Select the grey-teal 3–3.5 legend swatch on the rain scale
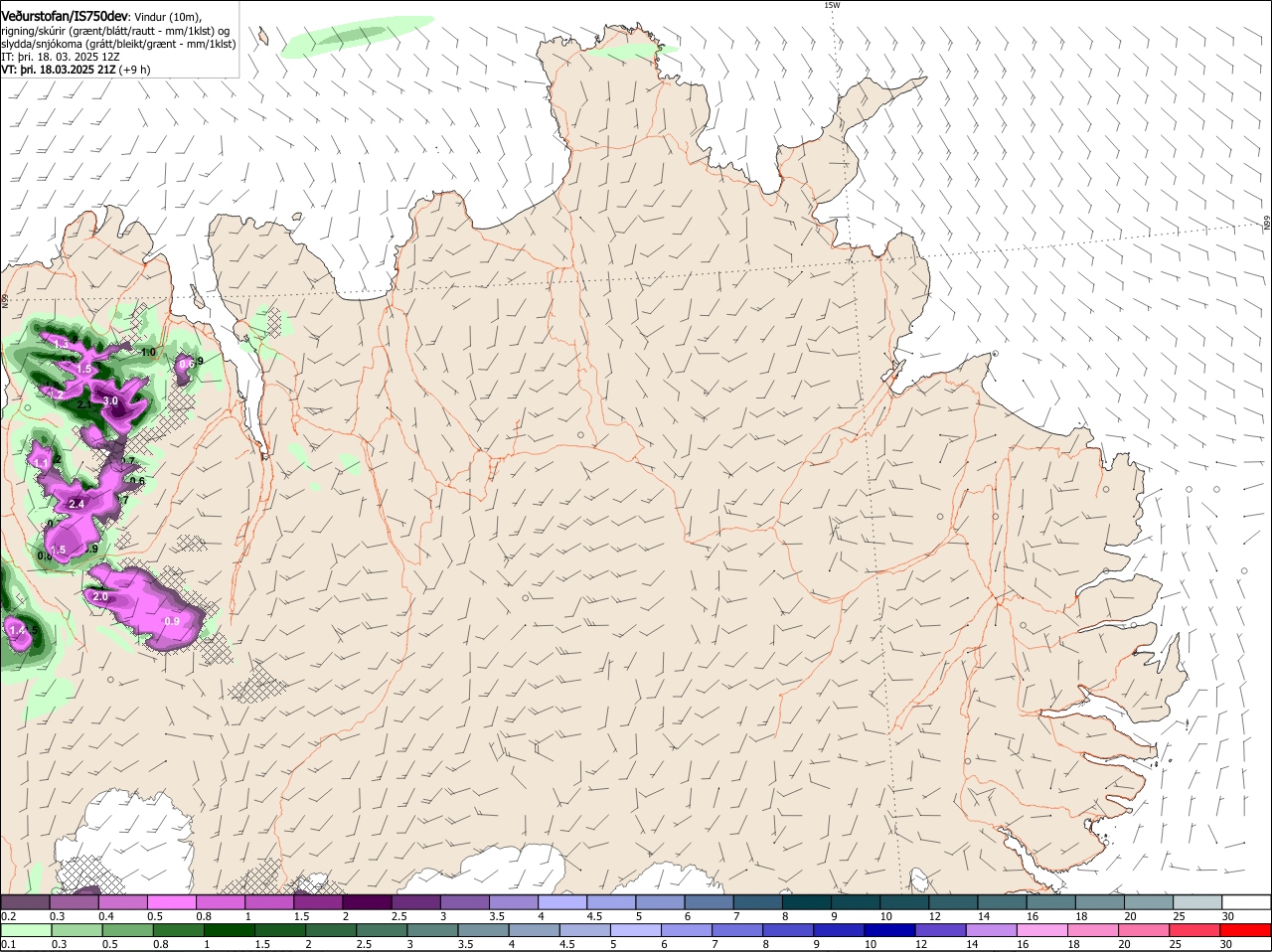 433,930
